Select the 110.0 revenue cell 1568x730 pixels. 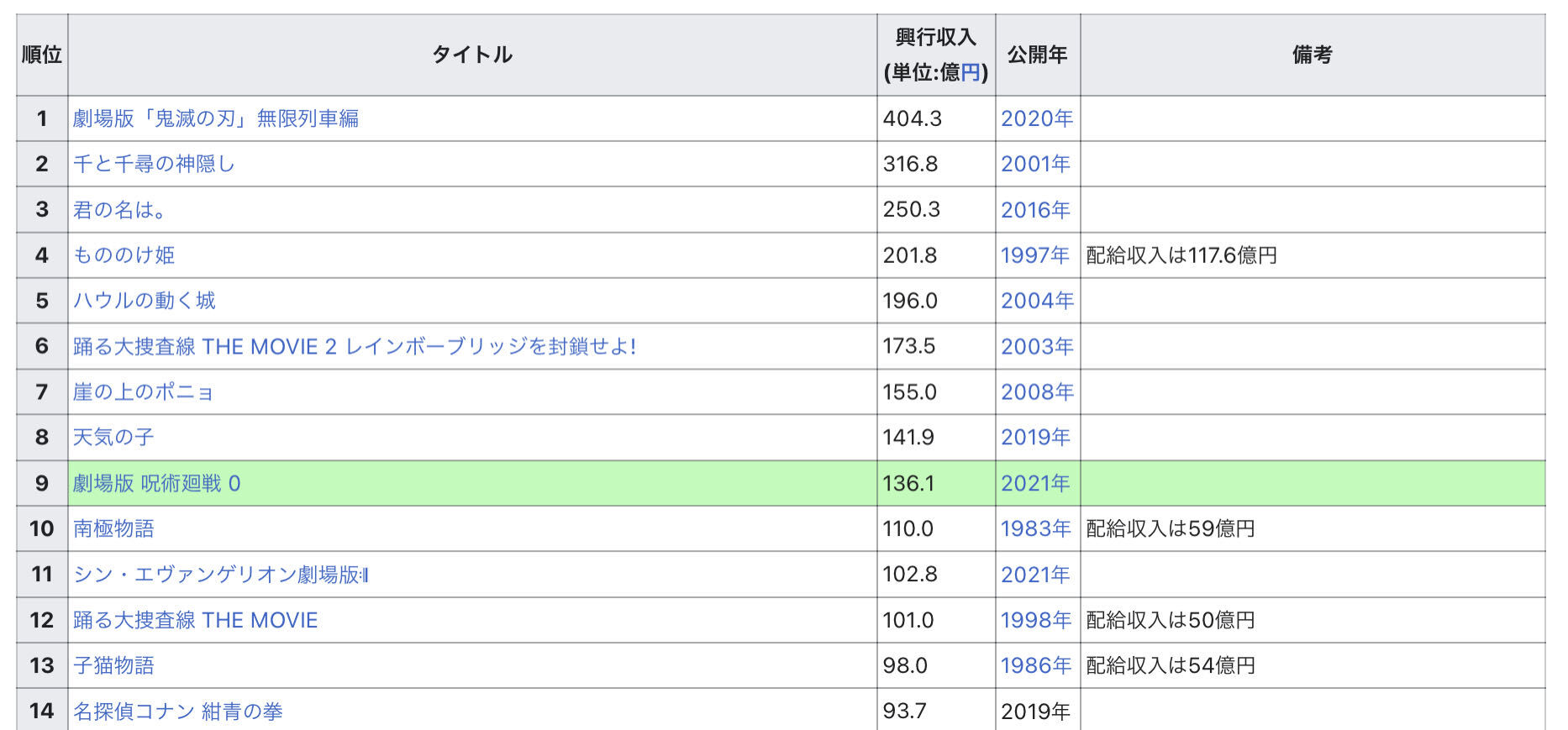click(936, 529)
